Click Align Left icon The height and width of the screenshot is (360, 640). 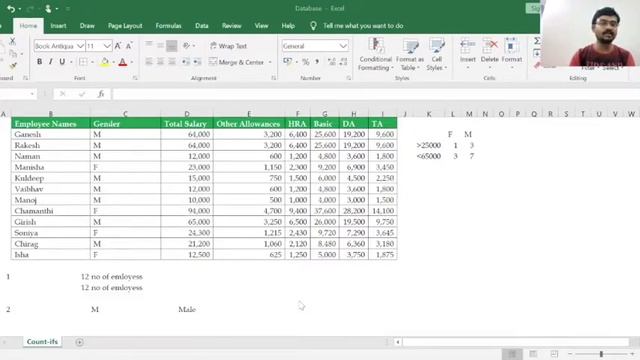point(149,62)
